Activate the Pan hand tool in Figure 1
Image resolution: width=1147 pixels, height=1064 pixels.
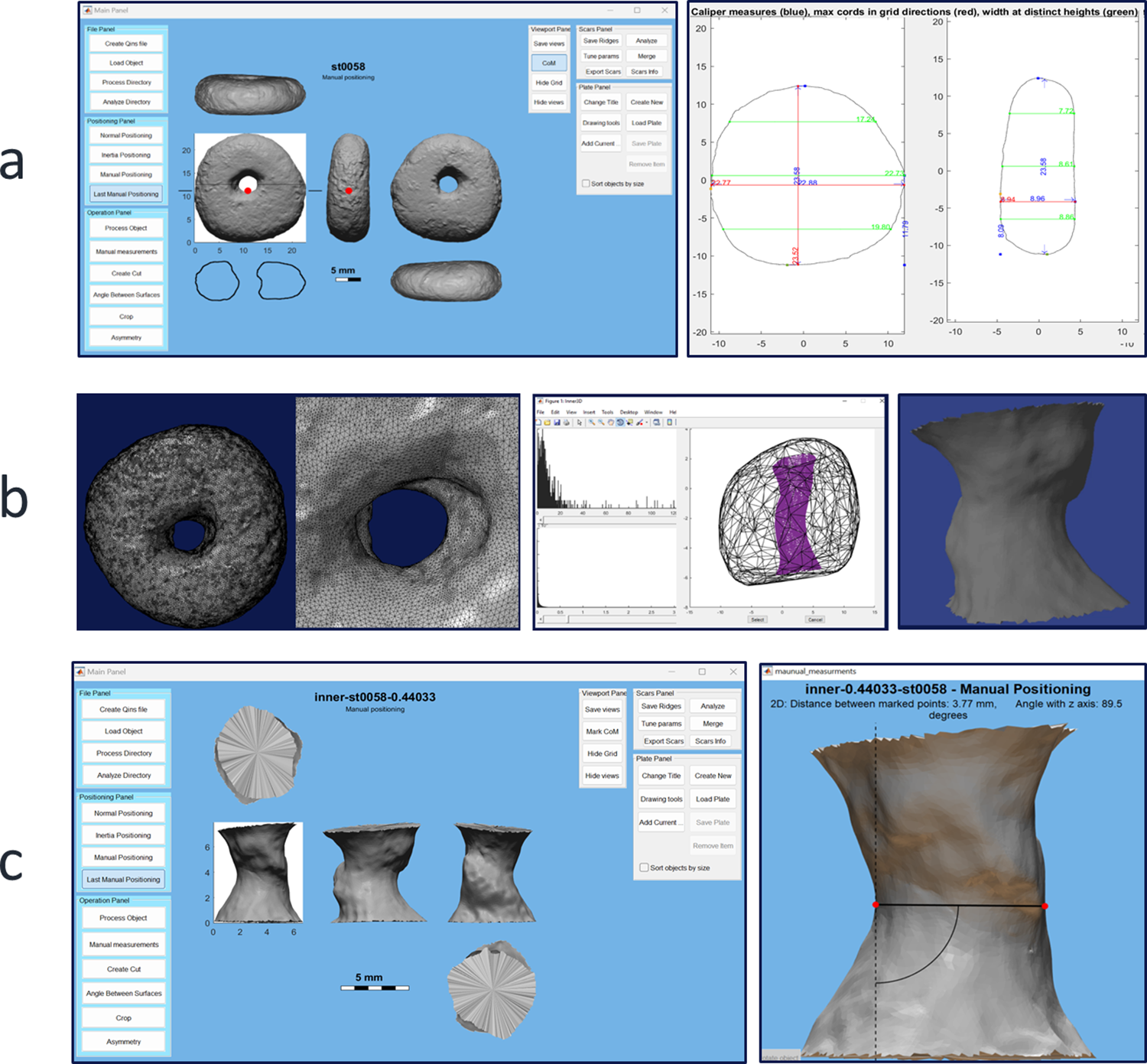click(x=610, y=422)
